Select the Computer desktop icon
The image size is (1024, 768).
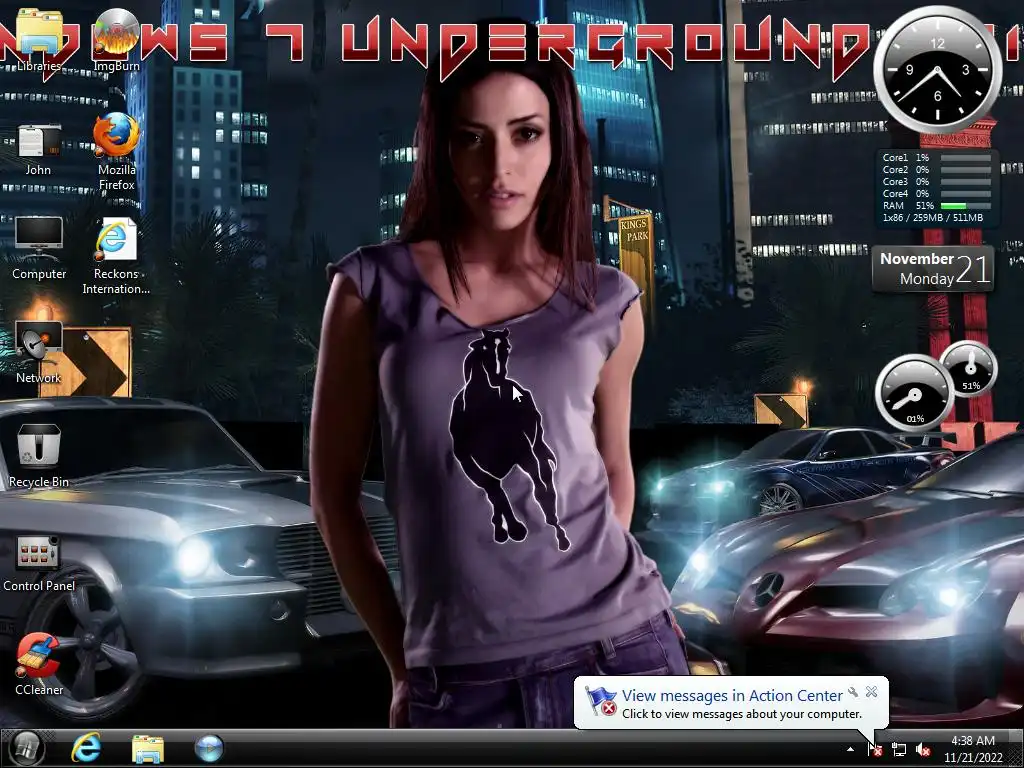tap(39, 248)
